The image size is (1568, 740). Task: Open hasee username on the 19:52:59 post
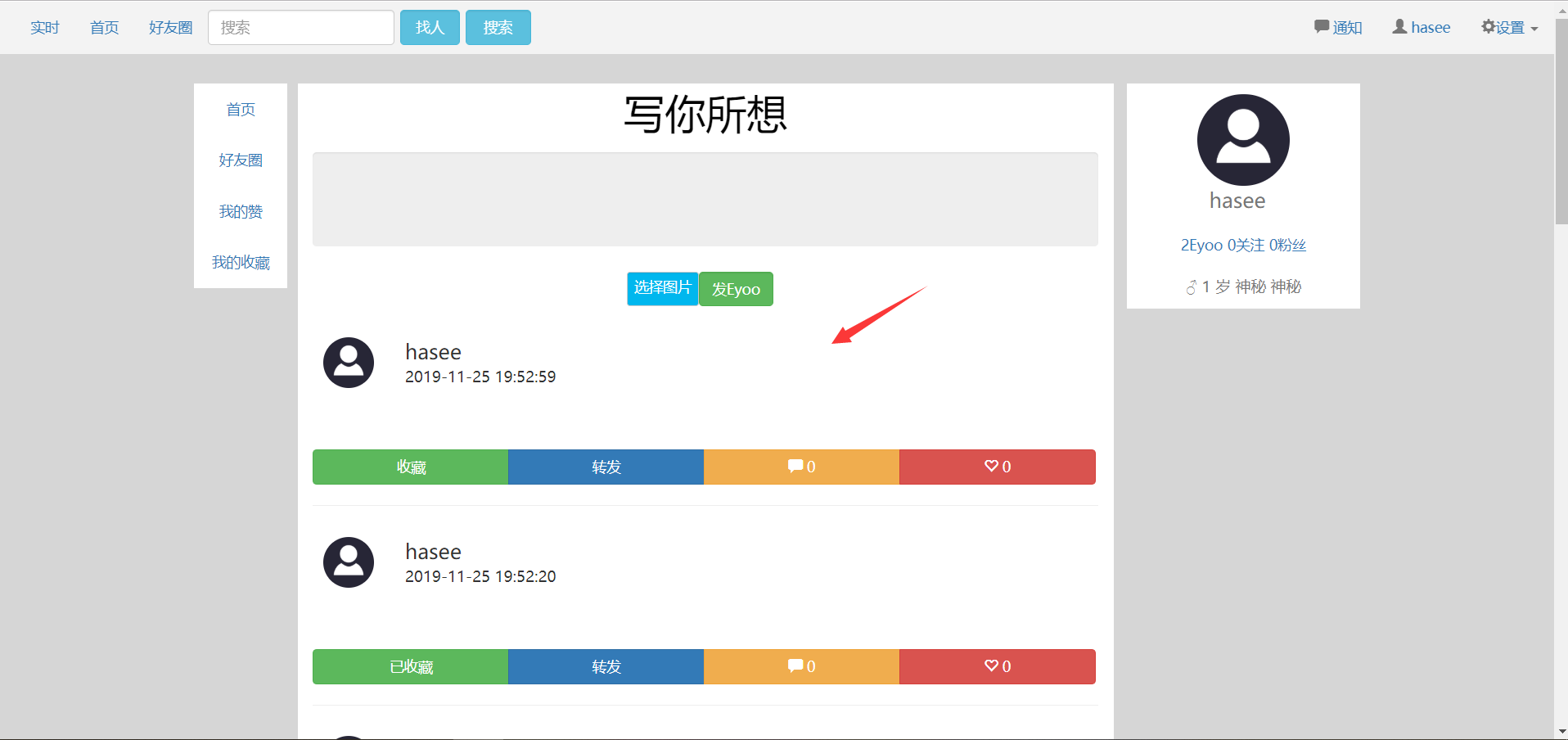(434, 352)
